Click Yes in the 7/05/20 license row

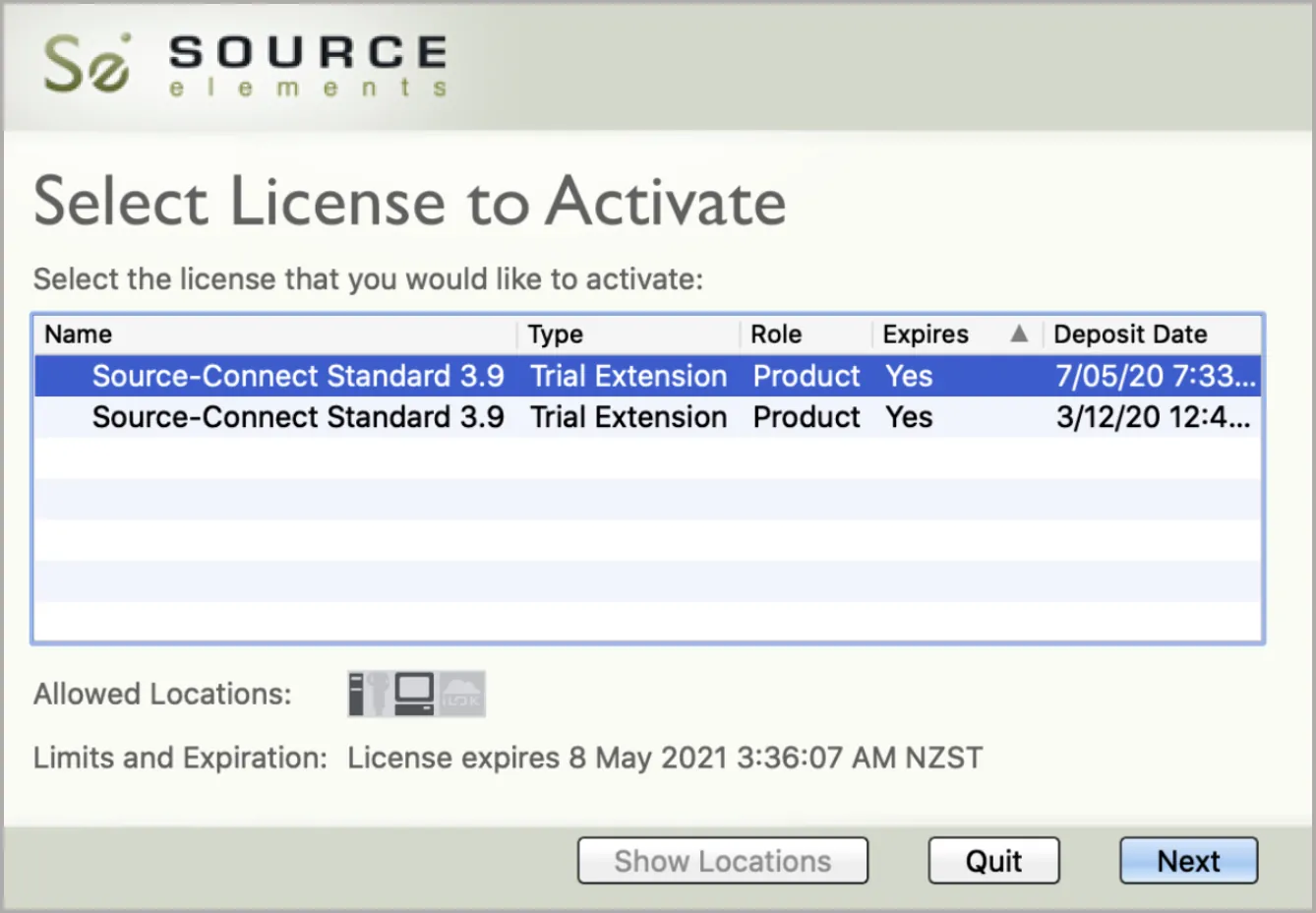tap(909, 376)
